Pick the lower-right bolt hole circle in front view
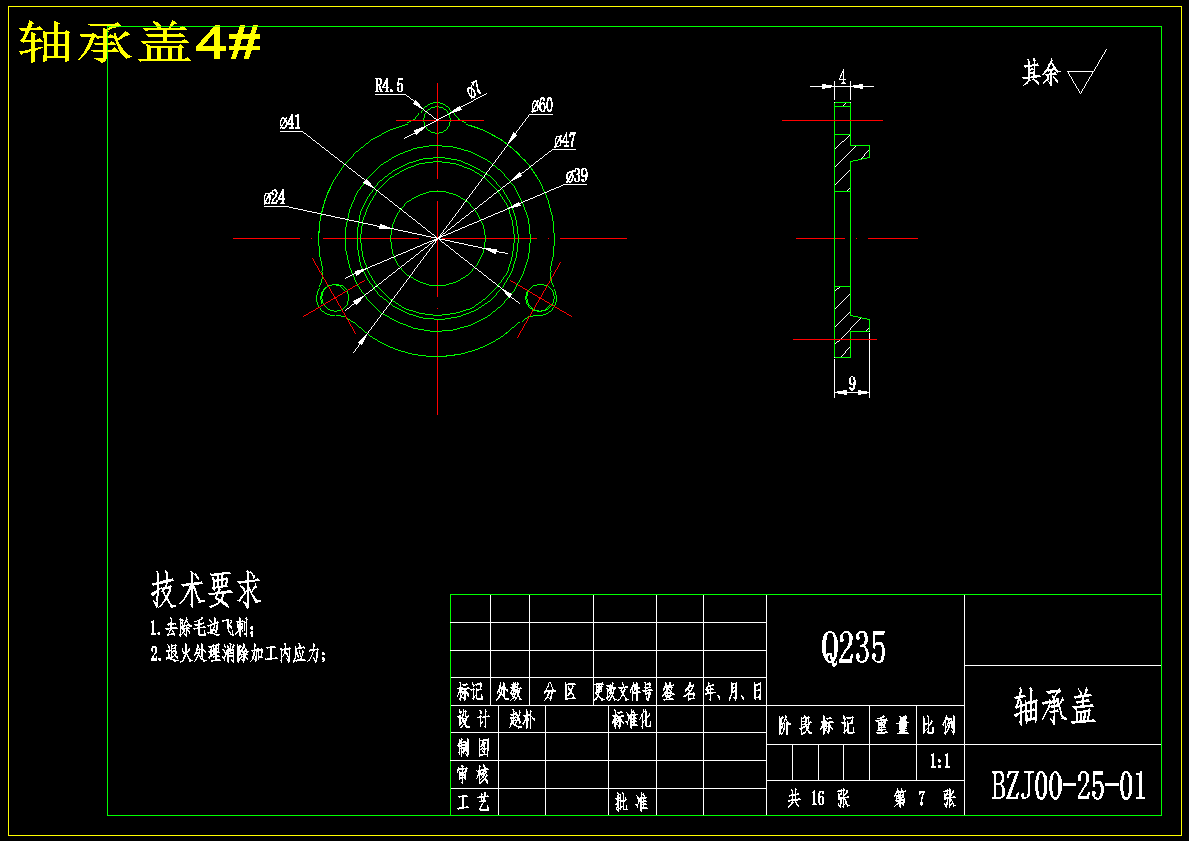The height and width of the screenshot is (841, 1189). click(540, 297)
